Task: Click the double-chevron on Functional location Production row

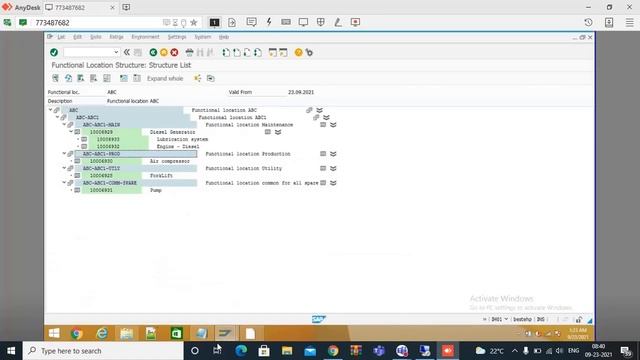Action: coord(333,154)
